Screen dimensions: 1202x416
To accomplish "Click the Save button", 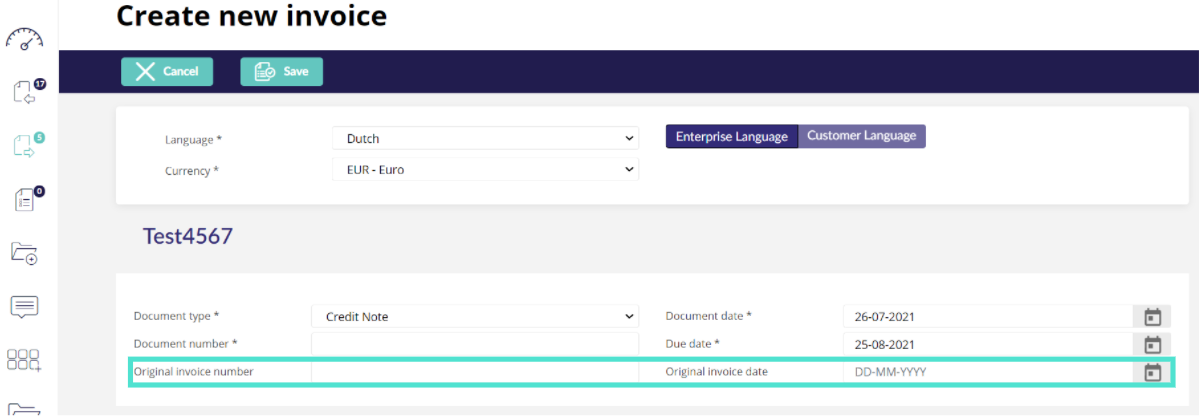I will [x=282, y=71].
